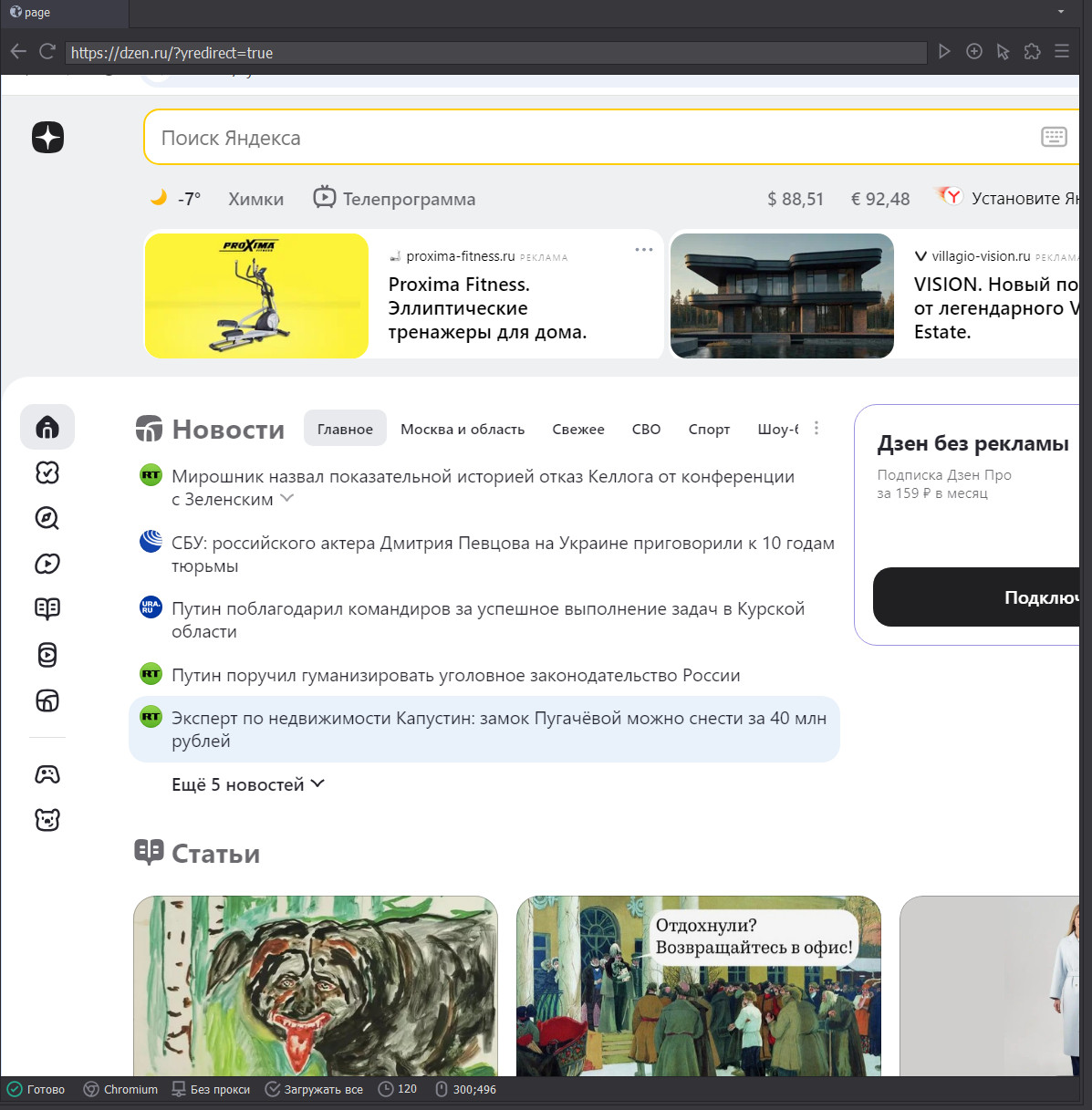Click the circled plus toolbar icon
The height and width of the screenshot is (1110, 1092).
(x=974, y=52)
